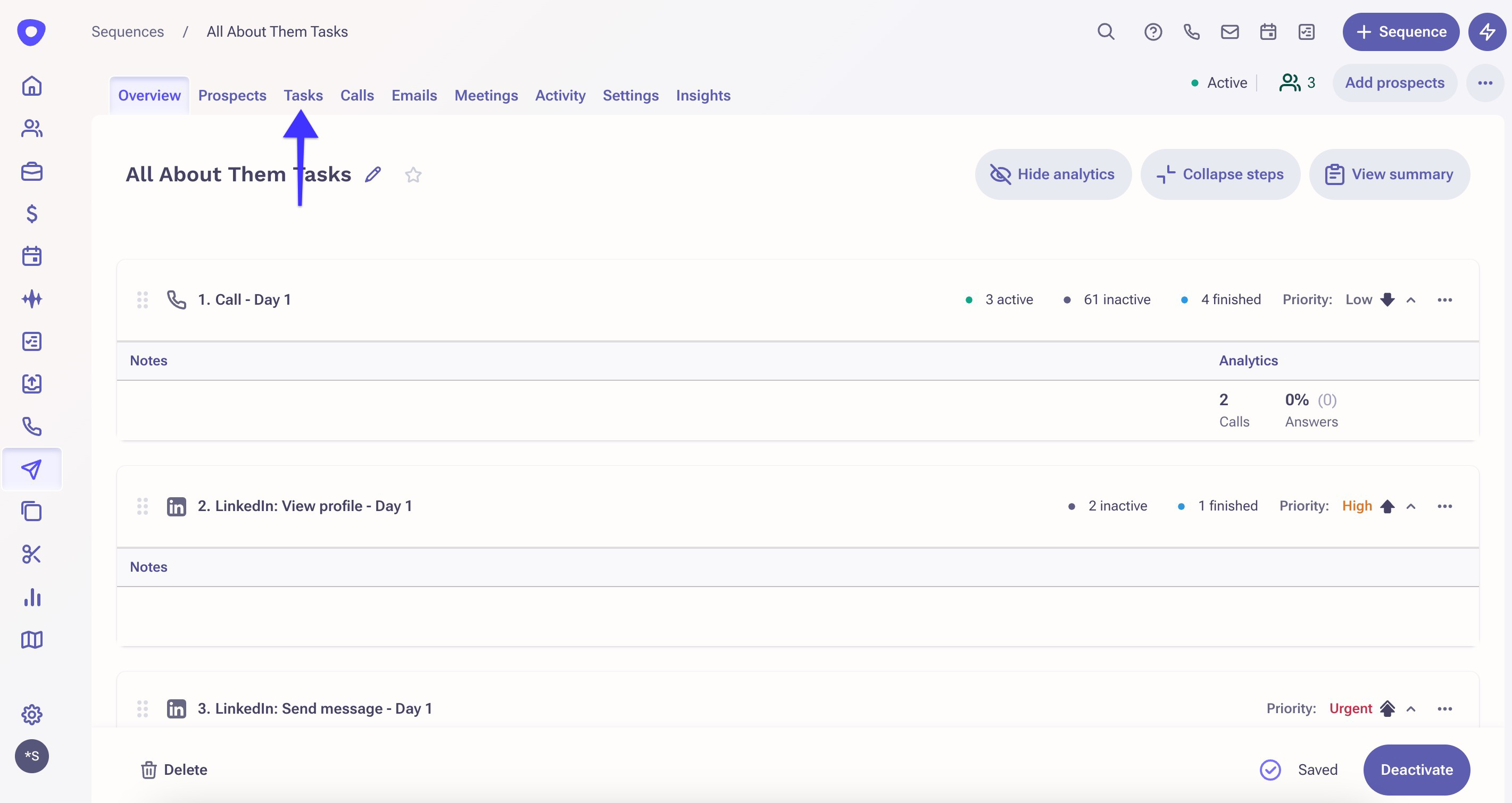Screen dimensions: 1512x803
Task: Click the Deactivate button
Action: click(x=1416, y=769)
